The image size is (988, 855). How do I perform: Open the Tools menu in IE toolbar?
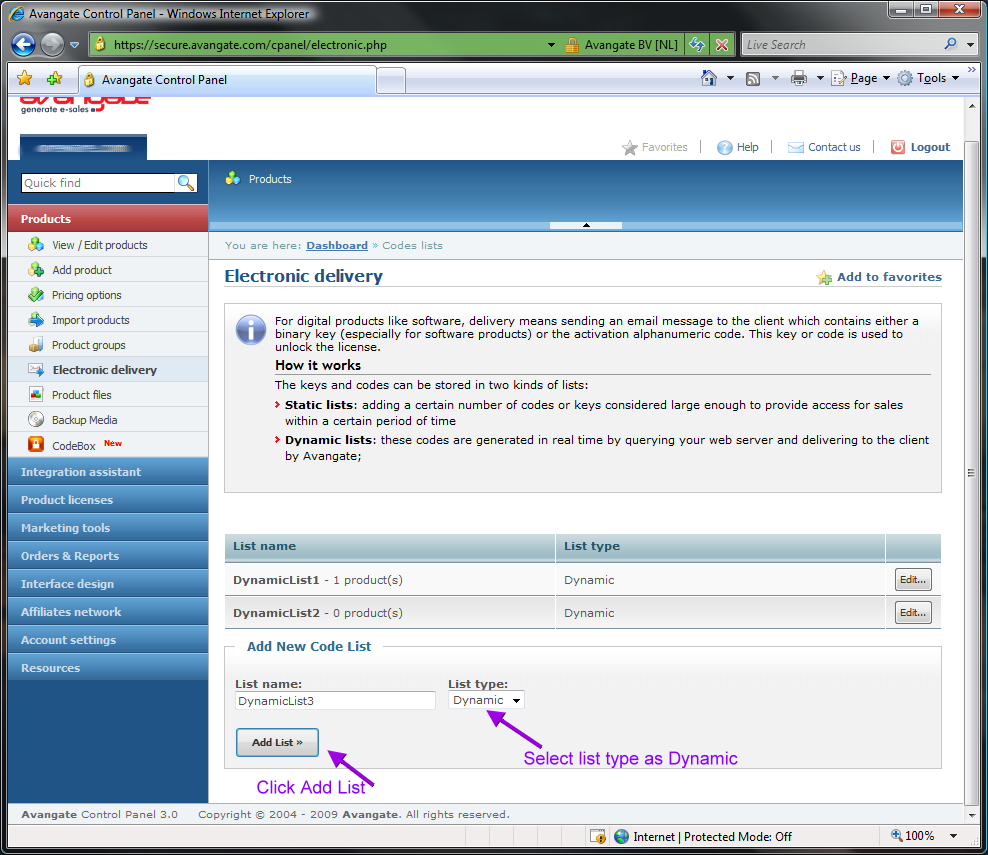tap(928, 78)
